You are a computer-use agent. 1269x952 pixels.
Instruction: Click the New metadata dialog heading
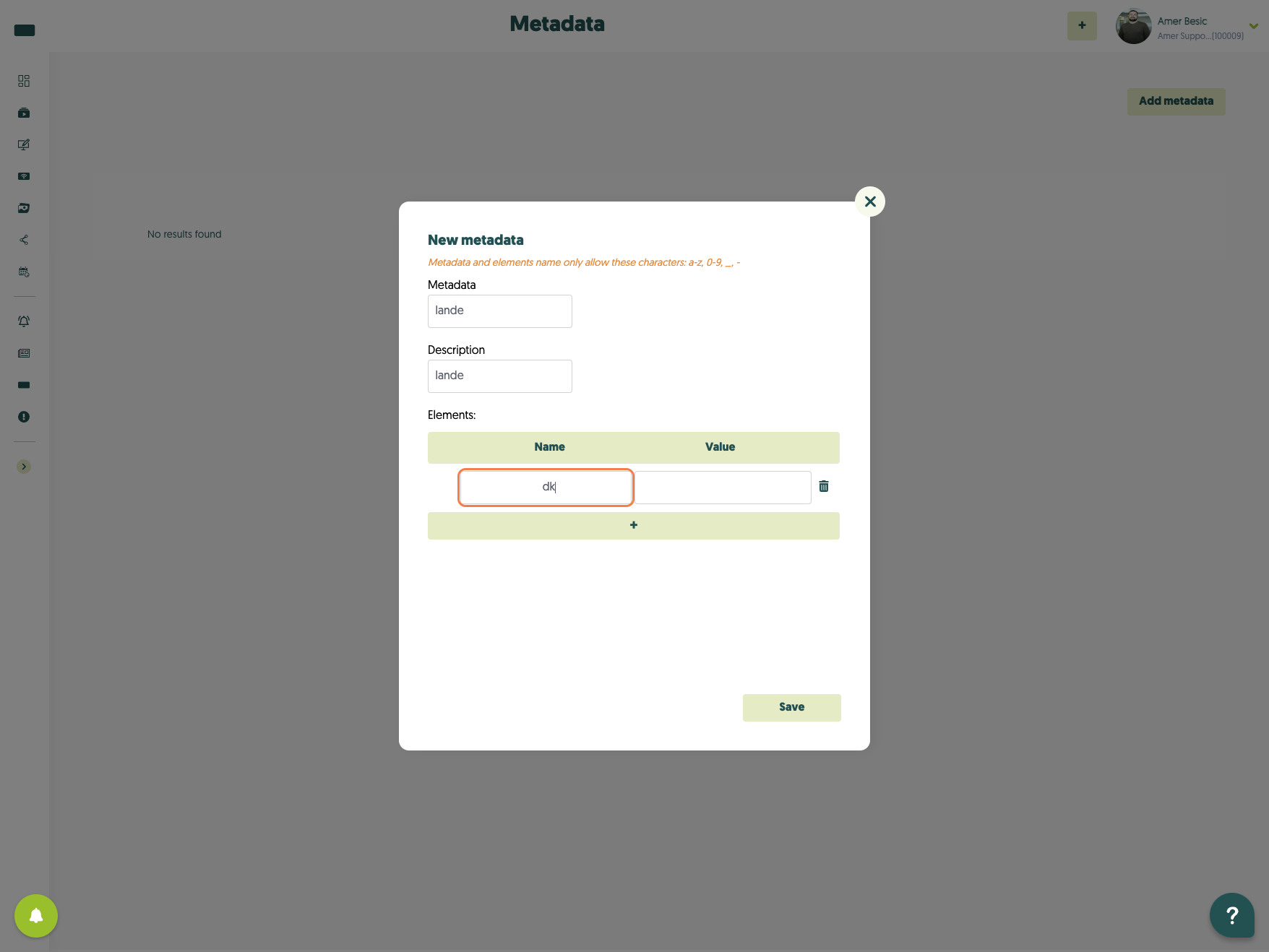tap(476, 241)
